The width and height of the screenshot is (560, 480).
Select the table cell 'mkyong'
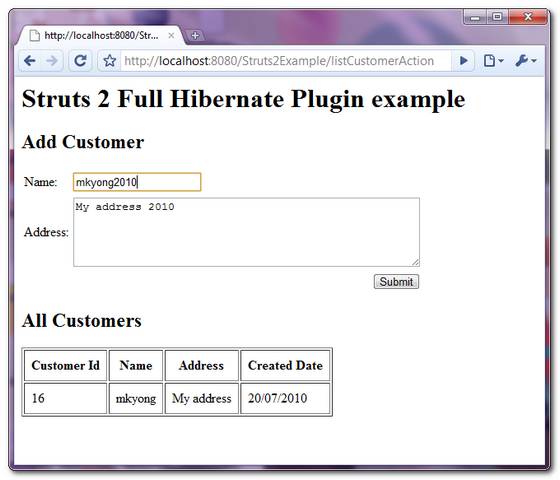(x=136, y=399)
